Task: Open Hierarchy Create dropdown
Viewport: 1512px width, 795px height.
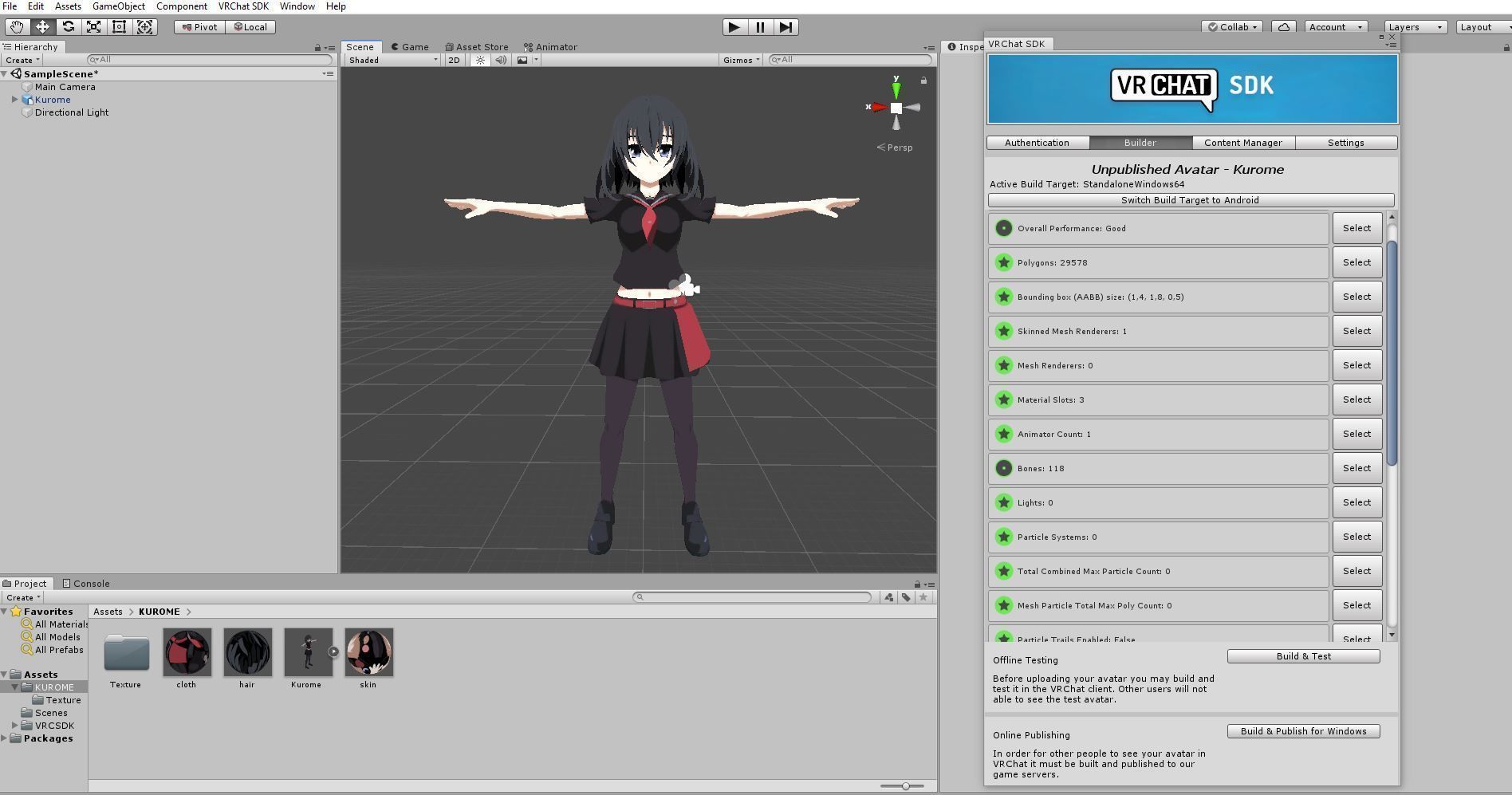Action: coord(22,60)
